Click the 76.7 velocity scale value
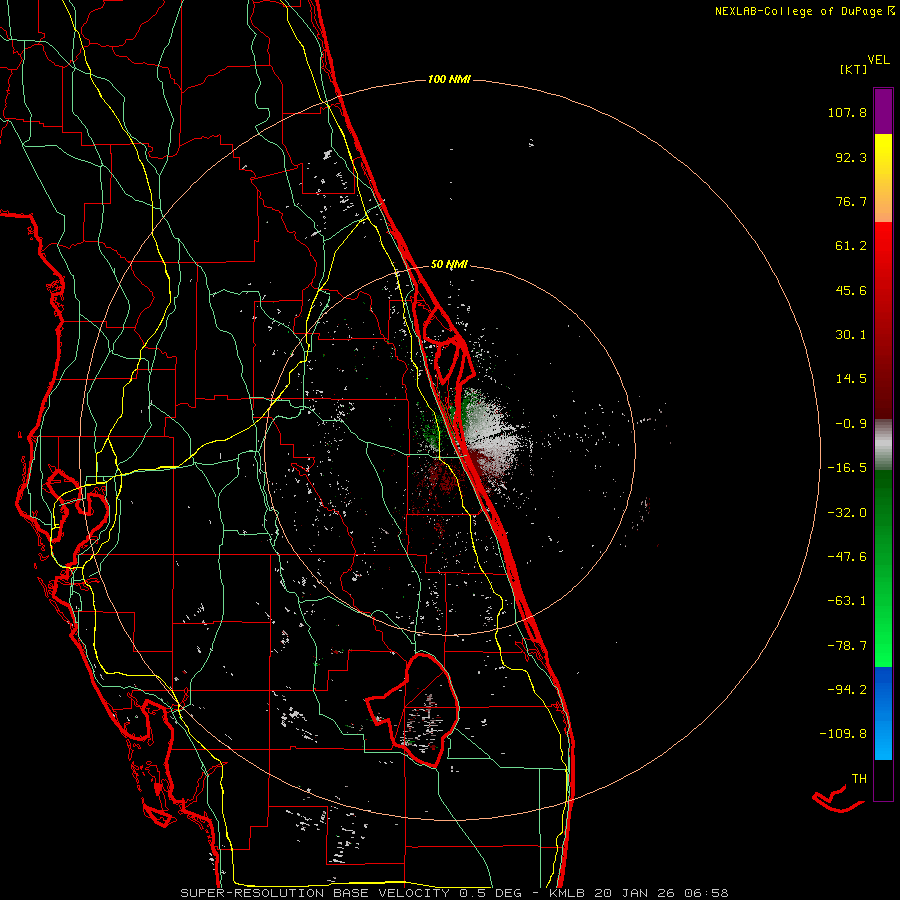The width and height of the screenshot is (900, 900). click(x=851, y=201)
